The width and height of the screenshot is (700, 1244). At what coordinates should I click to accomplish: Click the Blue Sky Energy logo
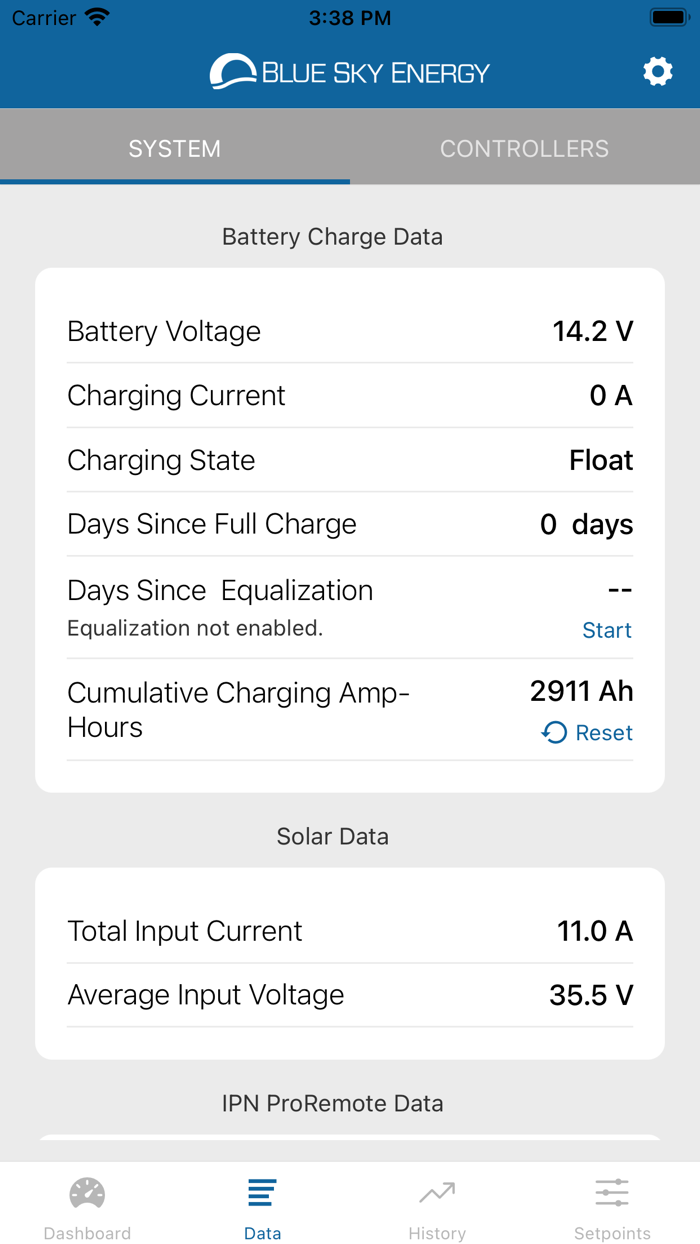click(x=348, y=71)
